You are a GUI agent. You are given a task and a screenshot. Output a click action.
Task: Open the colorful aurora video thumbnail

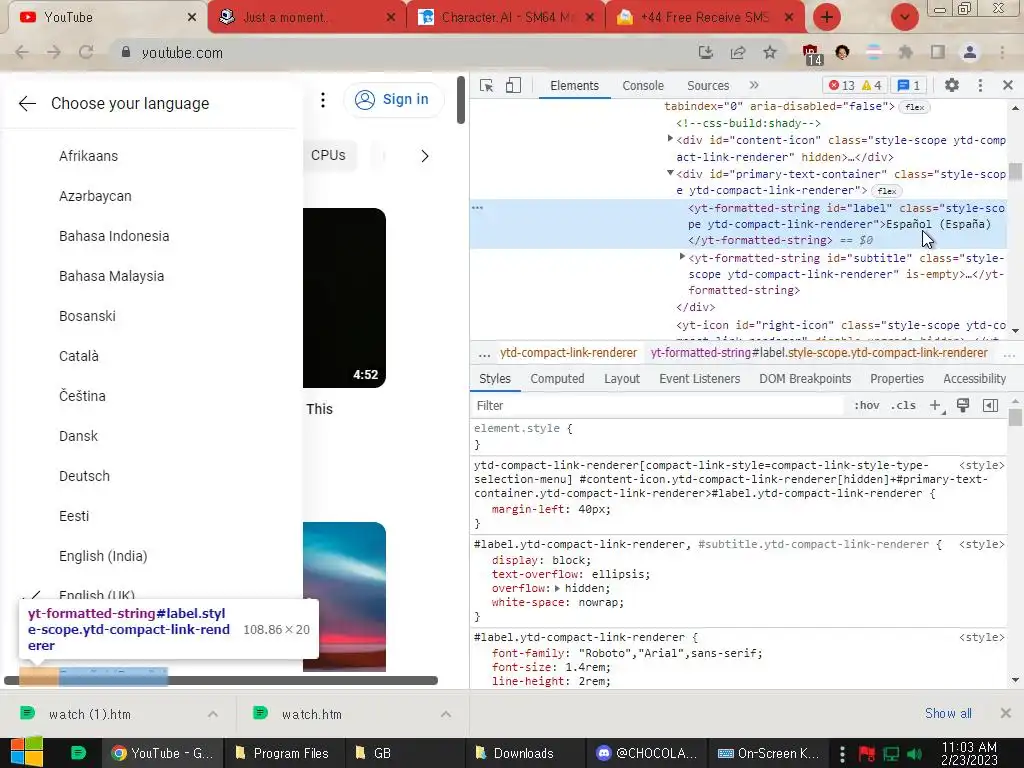(344, 596)
